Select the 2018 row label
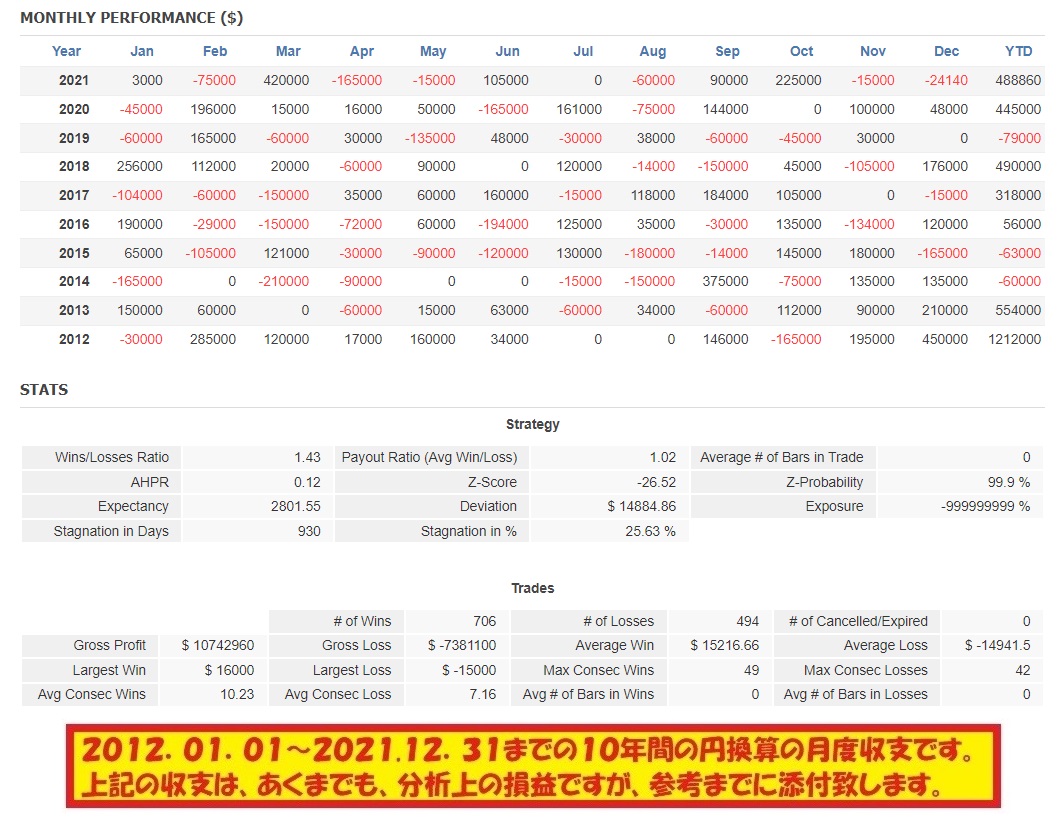Viewport: 1064px width, 819px height. 74,166
